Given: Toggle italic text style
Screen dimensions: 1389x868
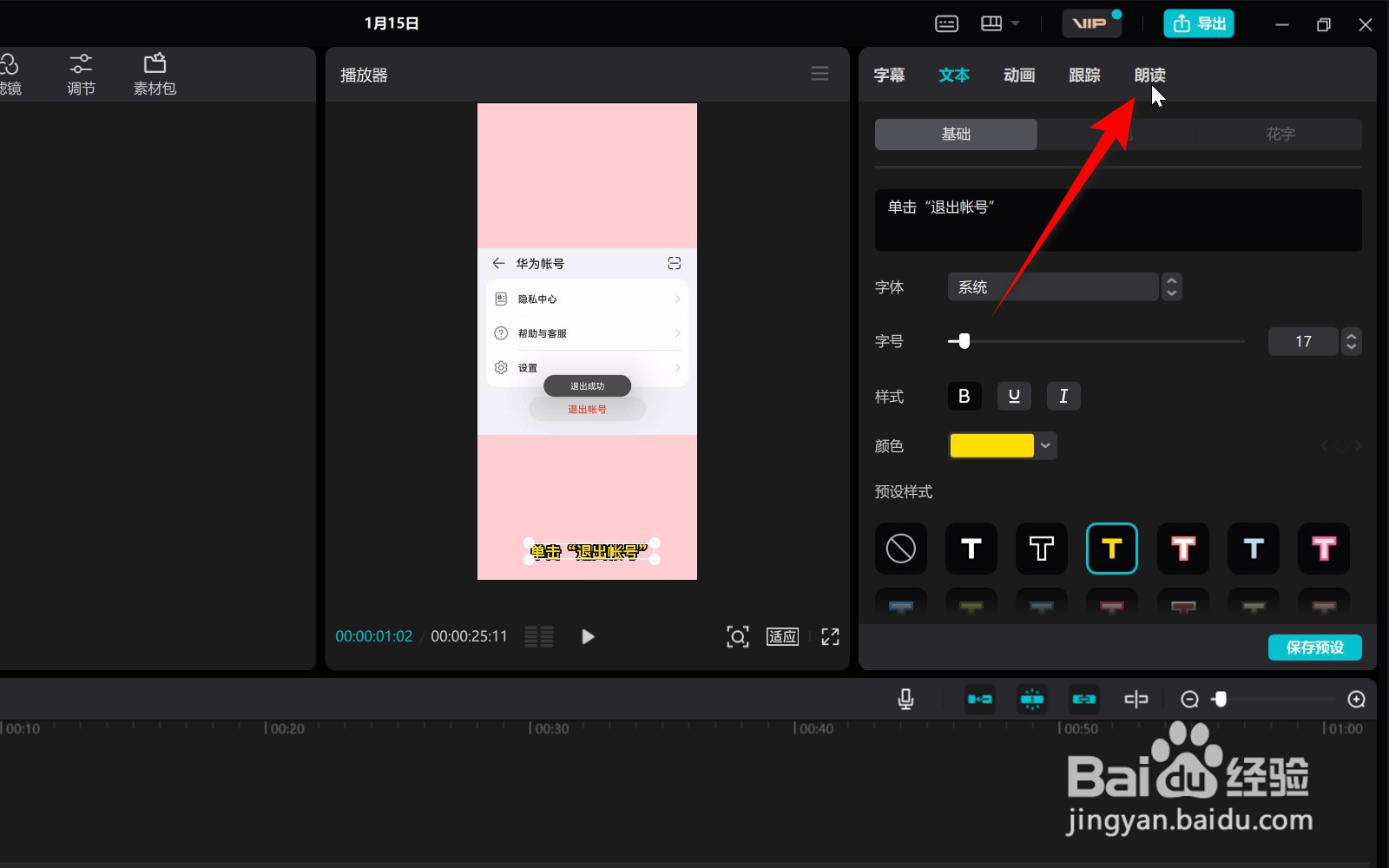Looking at the screenshot, I should point(1063,396).
